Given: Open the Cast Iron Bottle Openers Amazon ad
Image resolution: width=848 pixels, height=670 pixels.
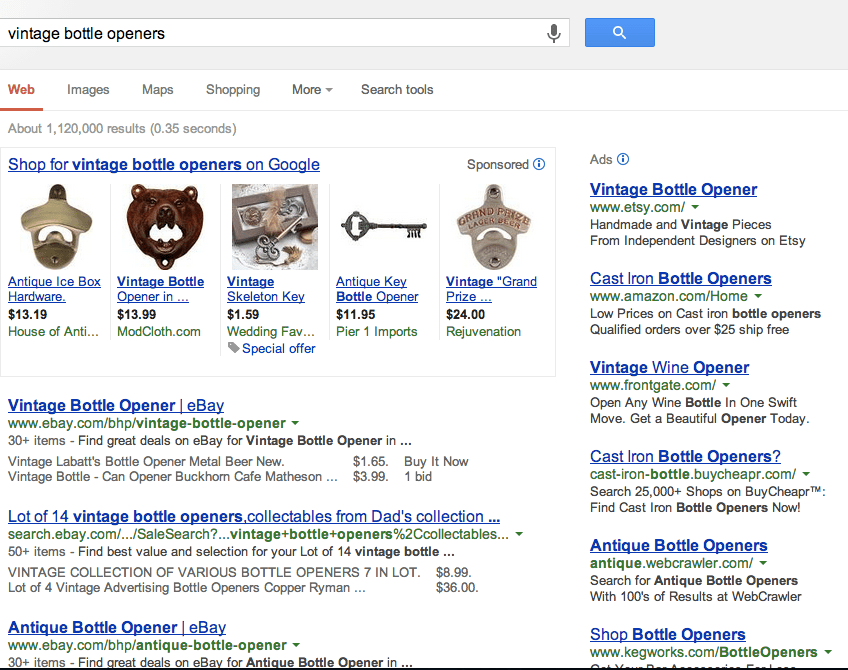Looking at the screenshot, I should tap(680, 278).
